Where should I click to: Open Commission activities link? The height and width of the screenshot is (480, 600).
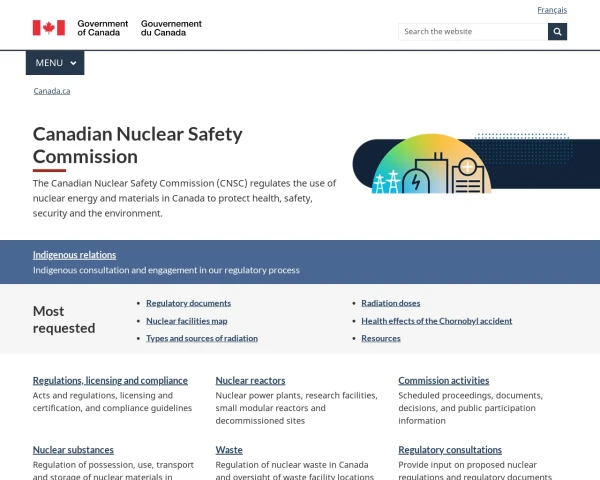coord(443,380)
